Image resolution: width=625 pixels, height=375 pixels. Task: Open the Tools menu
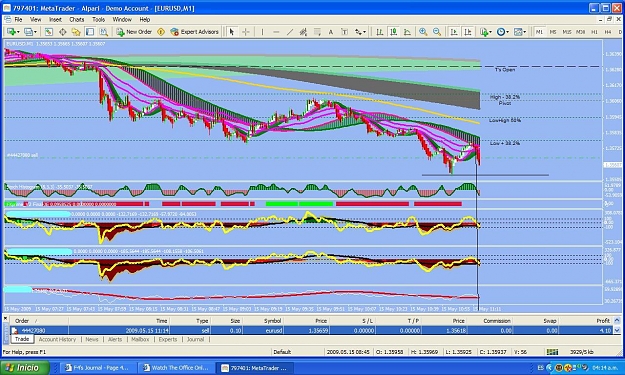pos(98,19)
